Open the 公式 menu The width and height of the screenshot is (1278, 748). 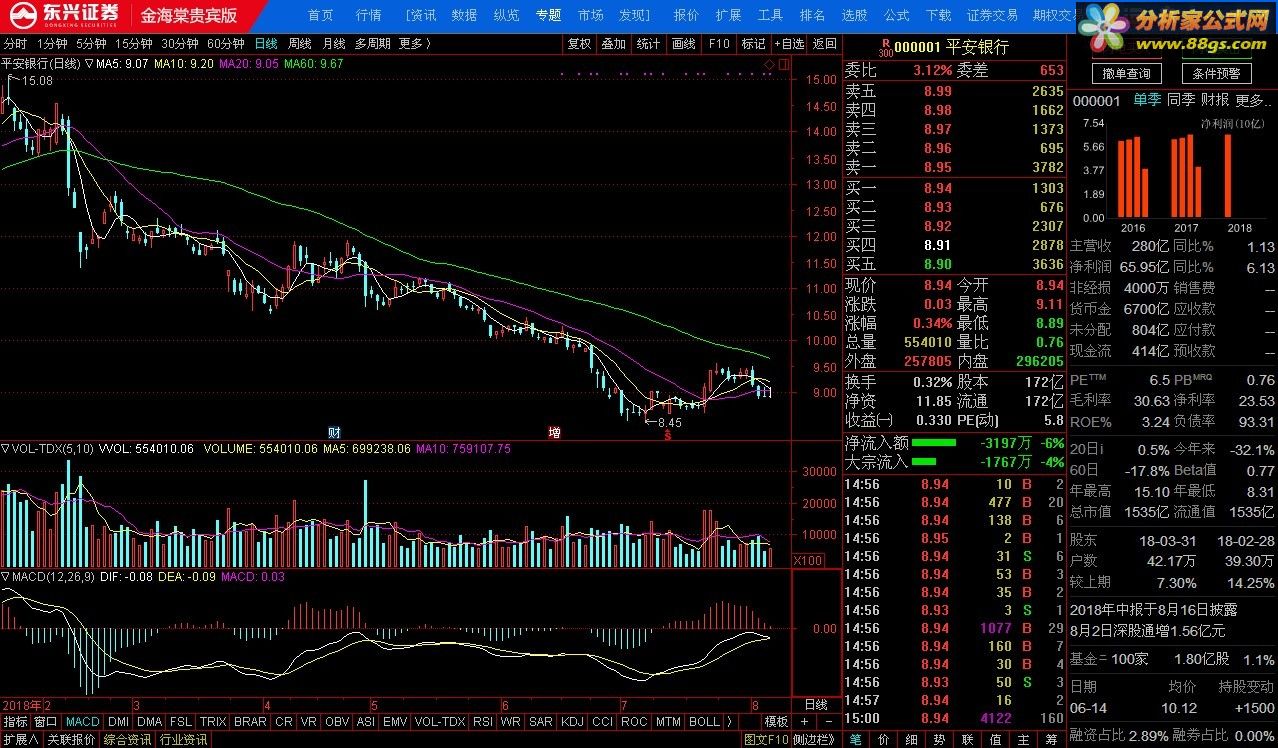coord(896,15)
